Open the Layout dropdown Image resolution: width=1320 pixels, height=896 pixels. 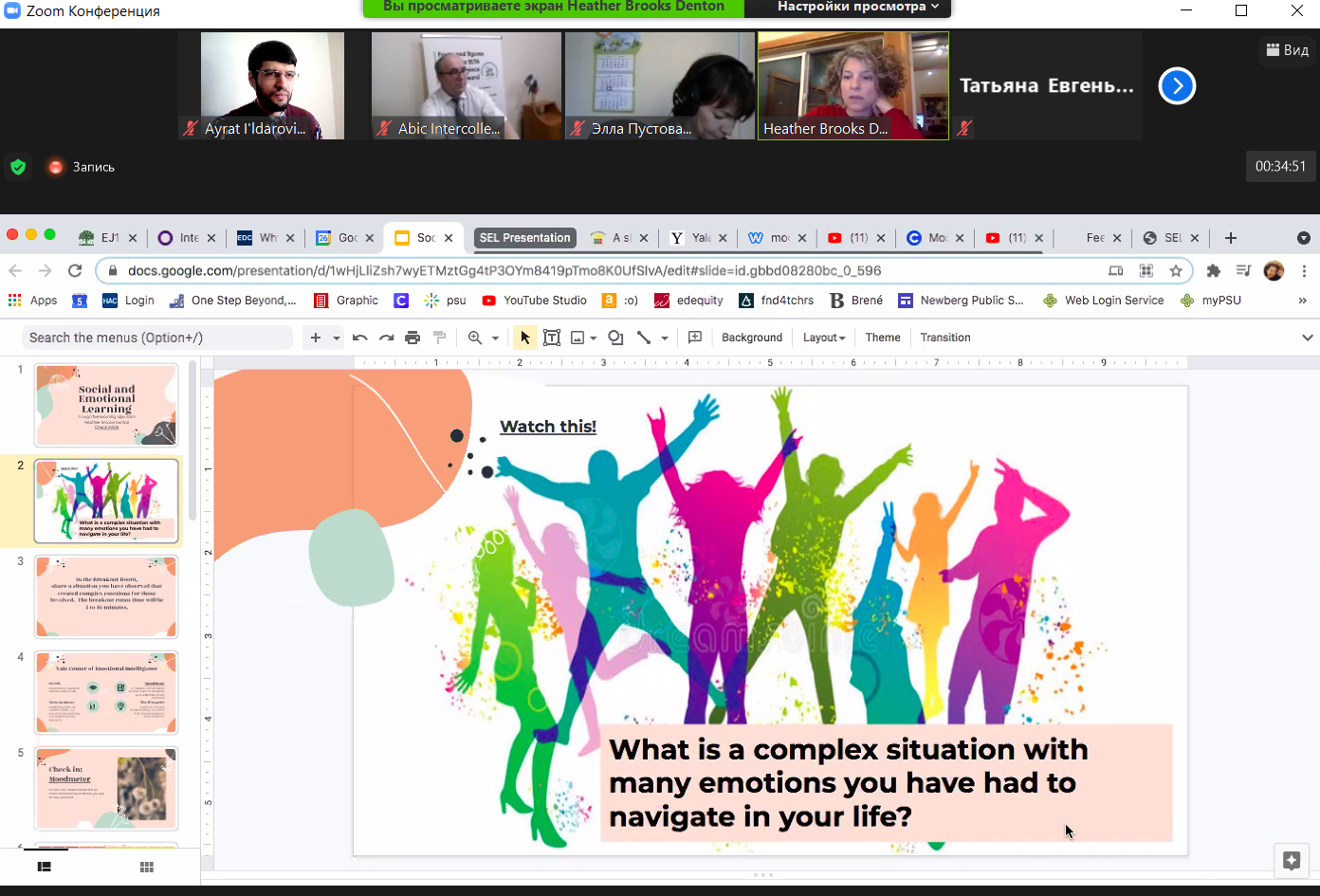(x=823, y=338)
